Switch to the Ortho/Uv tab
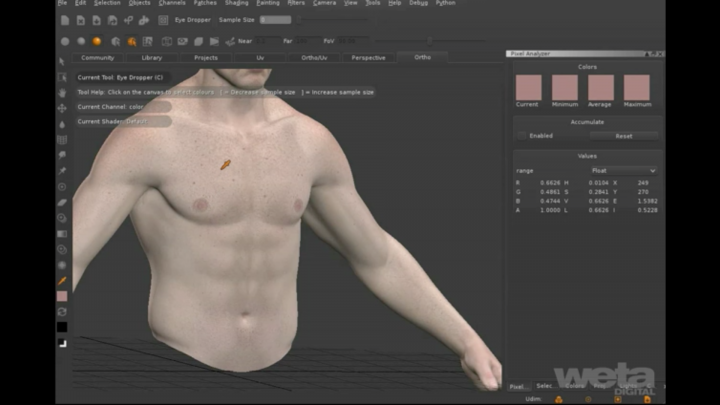 coord(314,57)
